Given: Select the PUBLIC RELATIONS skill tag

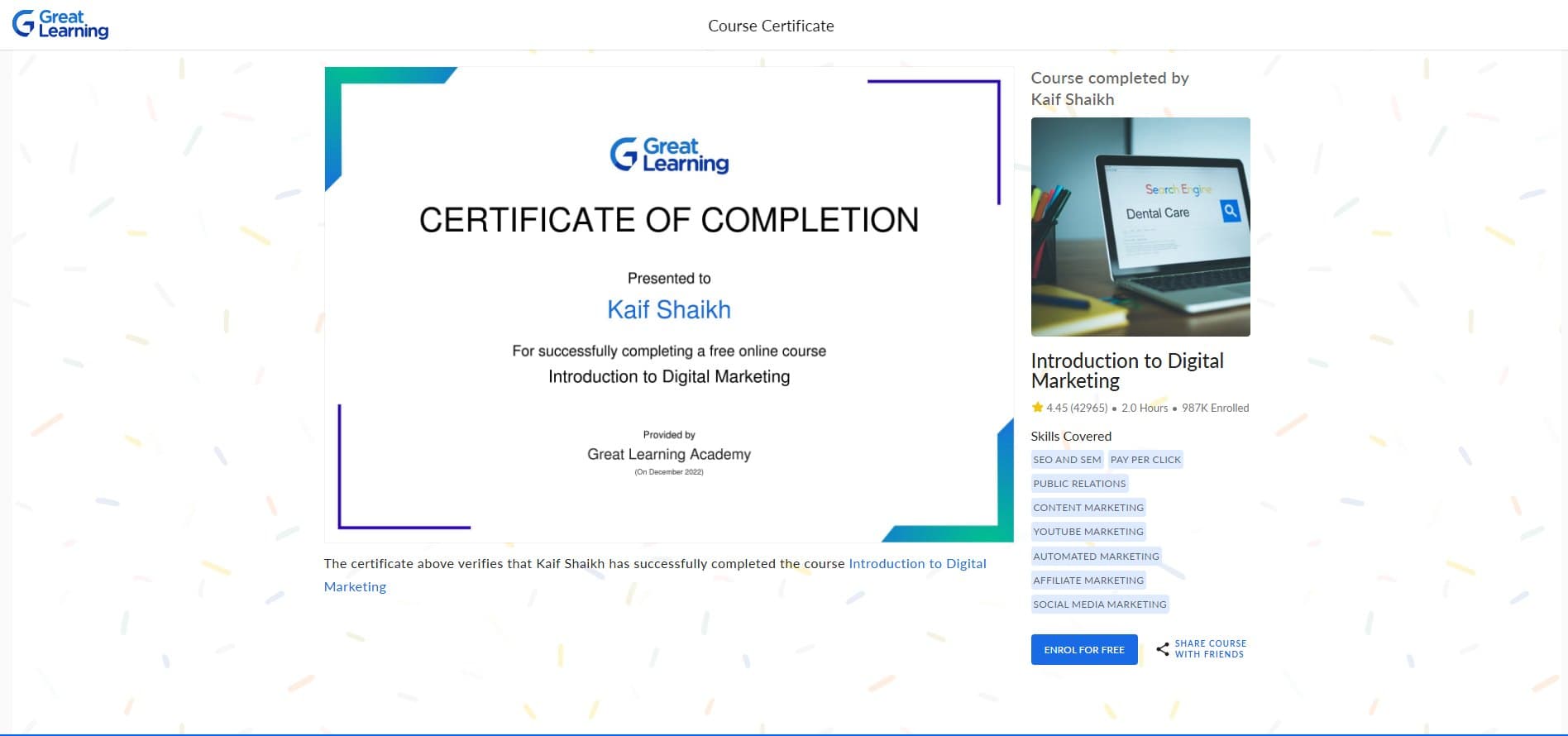Looking at the screenshot, I should pyautogui.click(x=1079, y=484).
